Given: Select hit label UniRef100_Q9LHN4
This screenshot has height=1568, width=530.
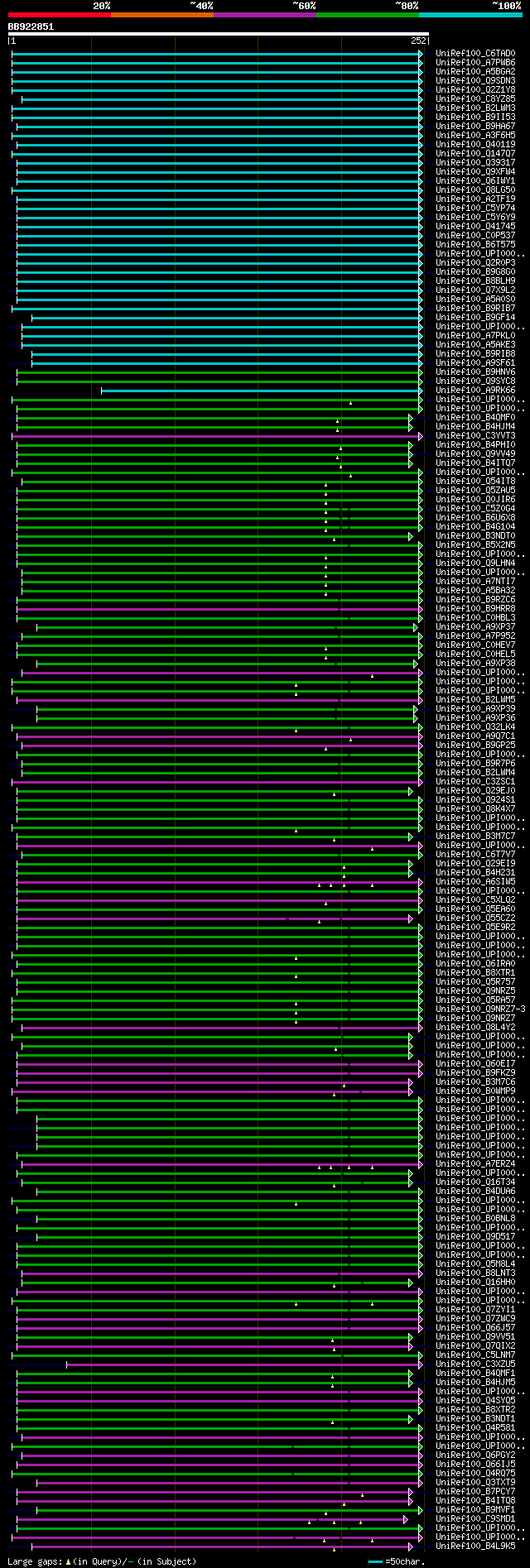Looking at the screenshot, I should click(475, 563).
